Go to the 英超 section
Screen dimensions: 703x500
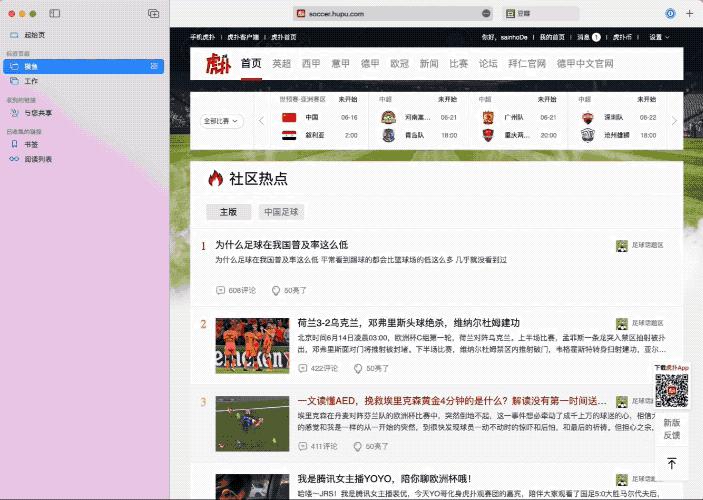click(282, 64)
